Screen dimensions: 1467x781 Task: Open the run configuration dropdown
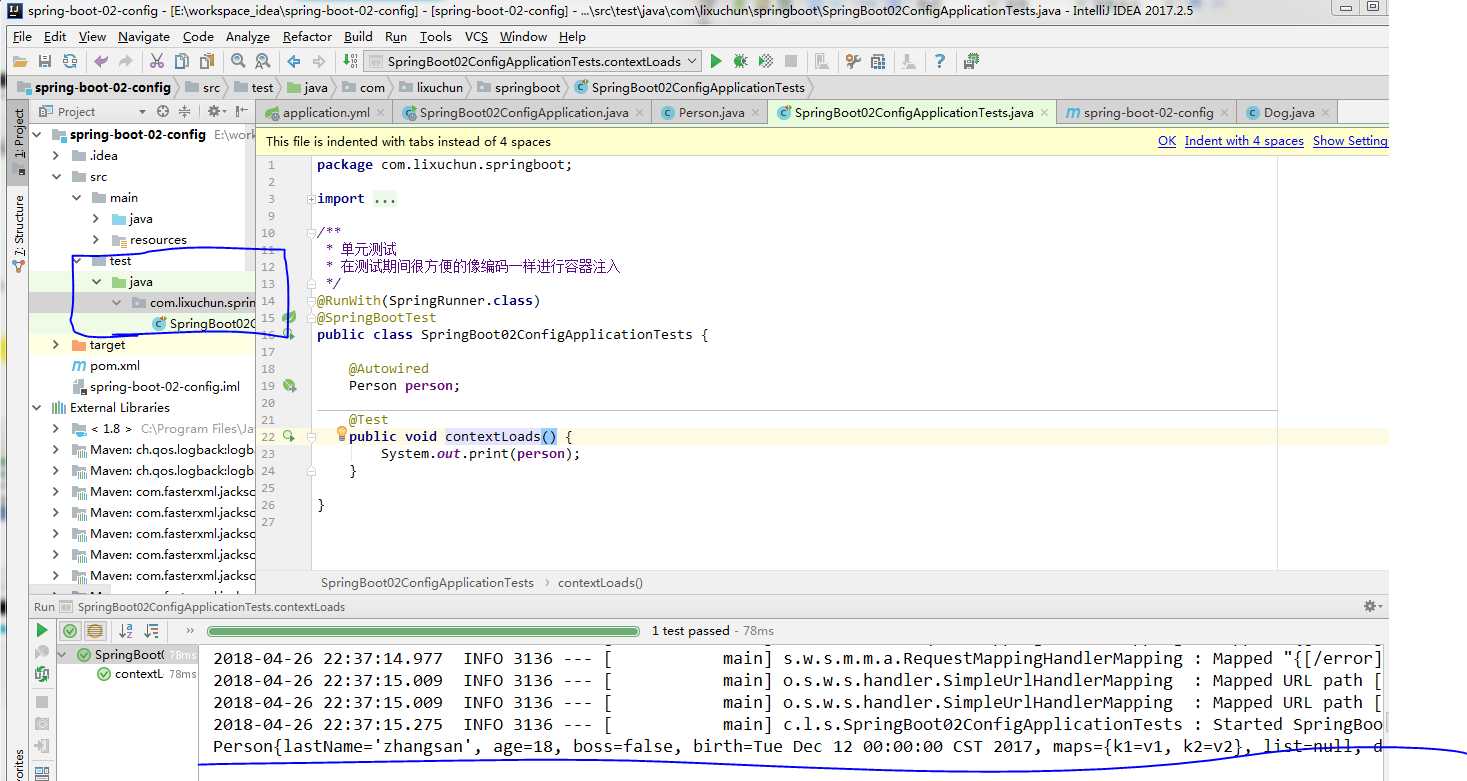pyautogui.click(x=531, y=61)
